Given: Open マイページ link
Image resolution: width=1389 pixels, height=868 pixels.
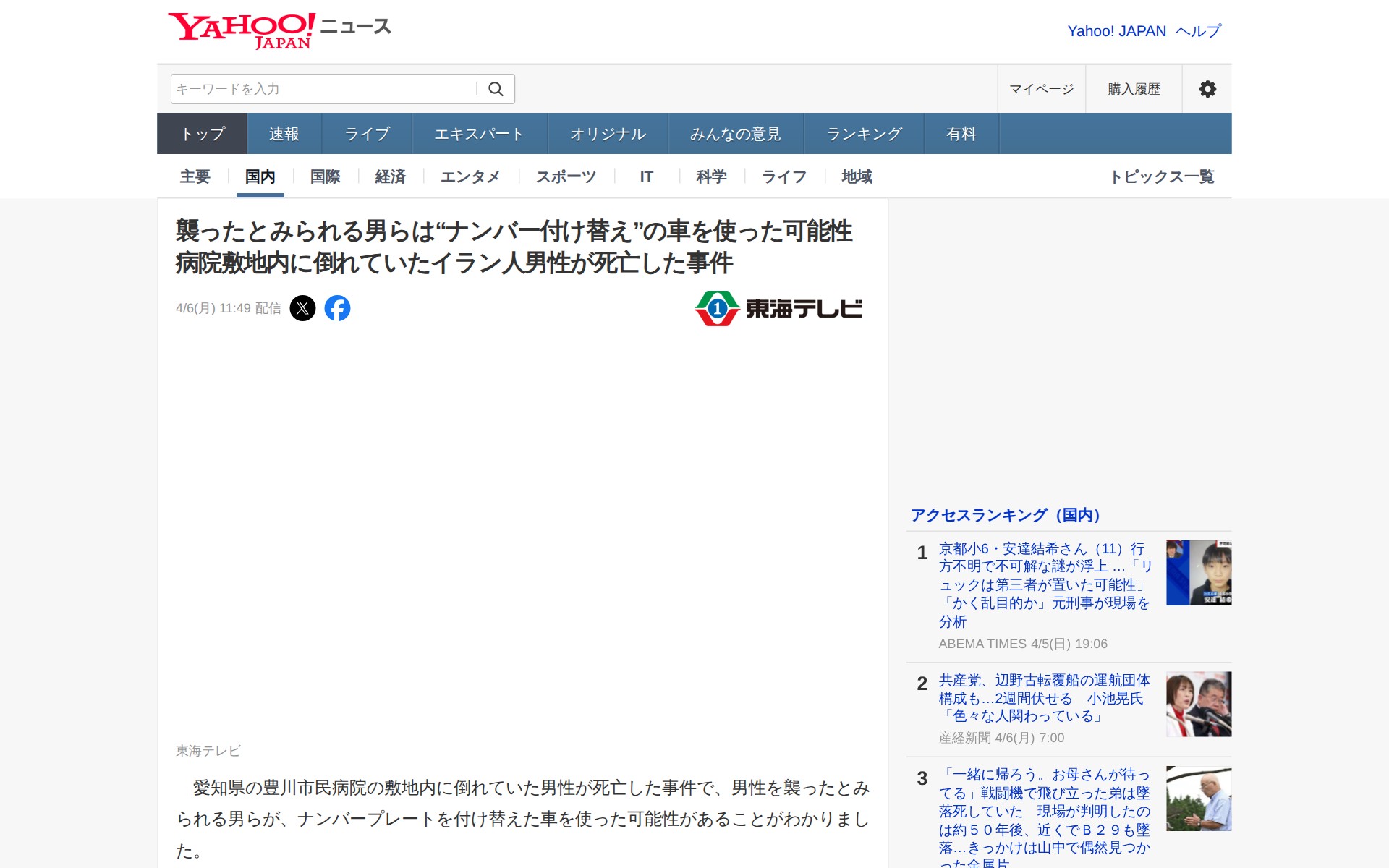Looking at the screenshot, I should pyautogui.click(x=1041, y=89).
